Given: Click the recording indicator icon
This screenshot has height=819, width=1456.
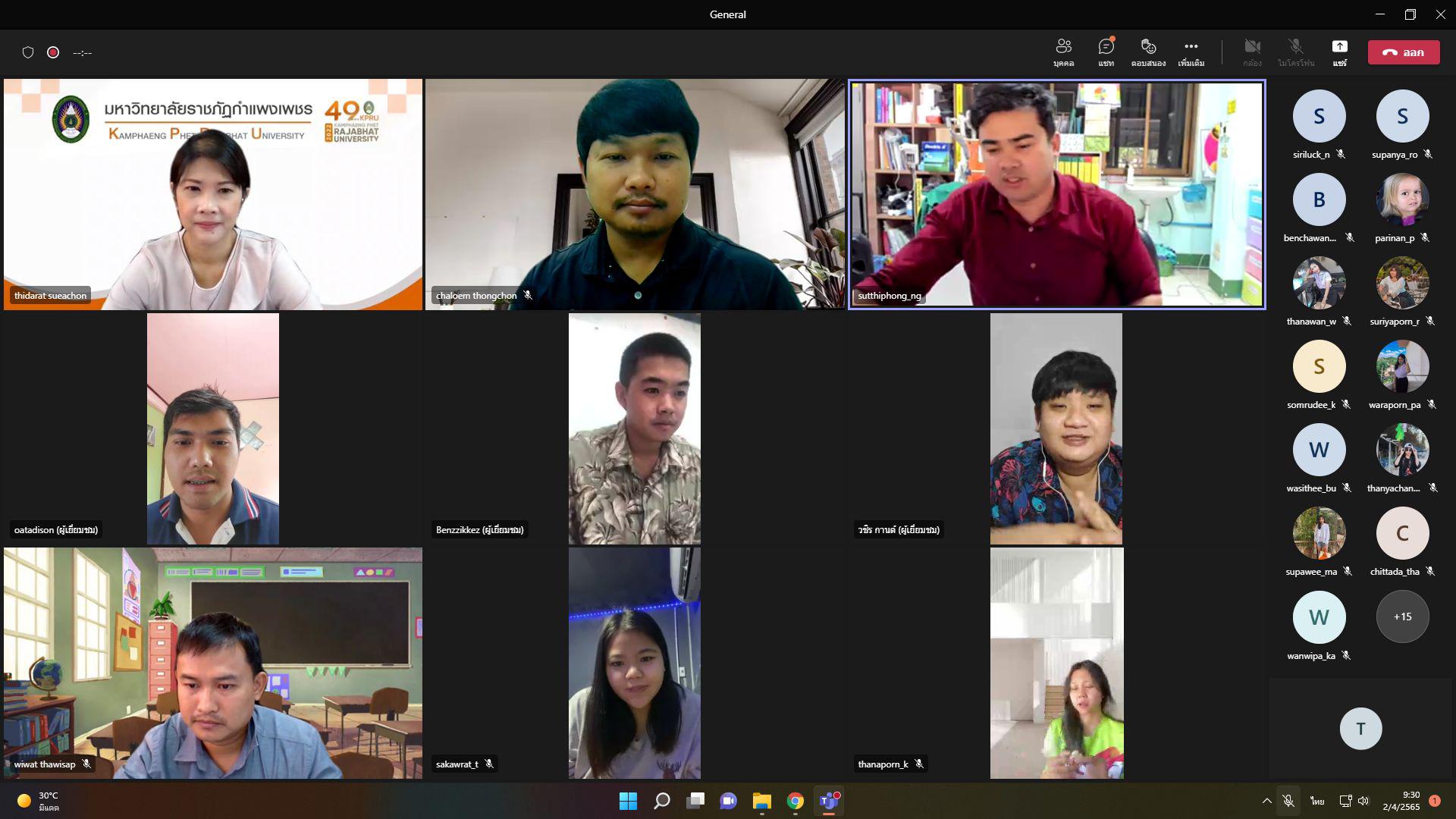Looking at the screenshot, I should click(x=53, y=52).
